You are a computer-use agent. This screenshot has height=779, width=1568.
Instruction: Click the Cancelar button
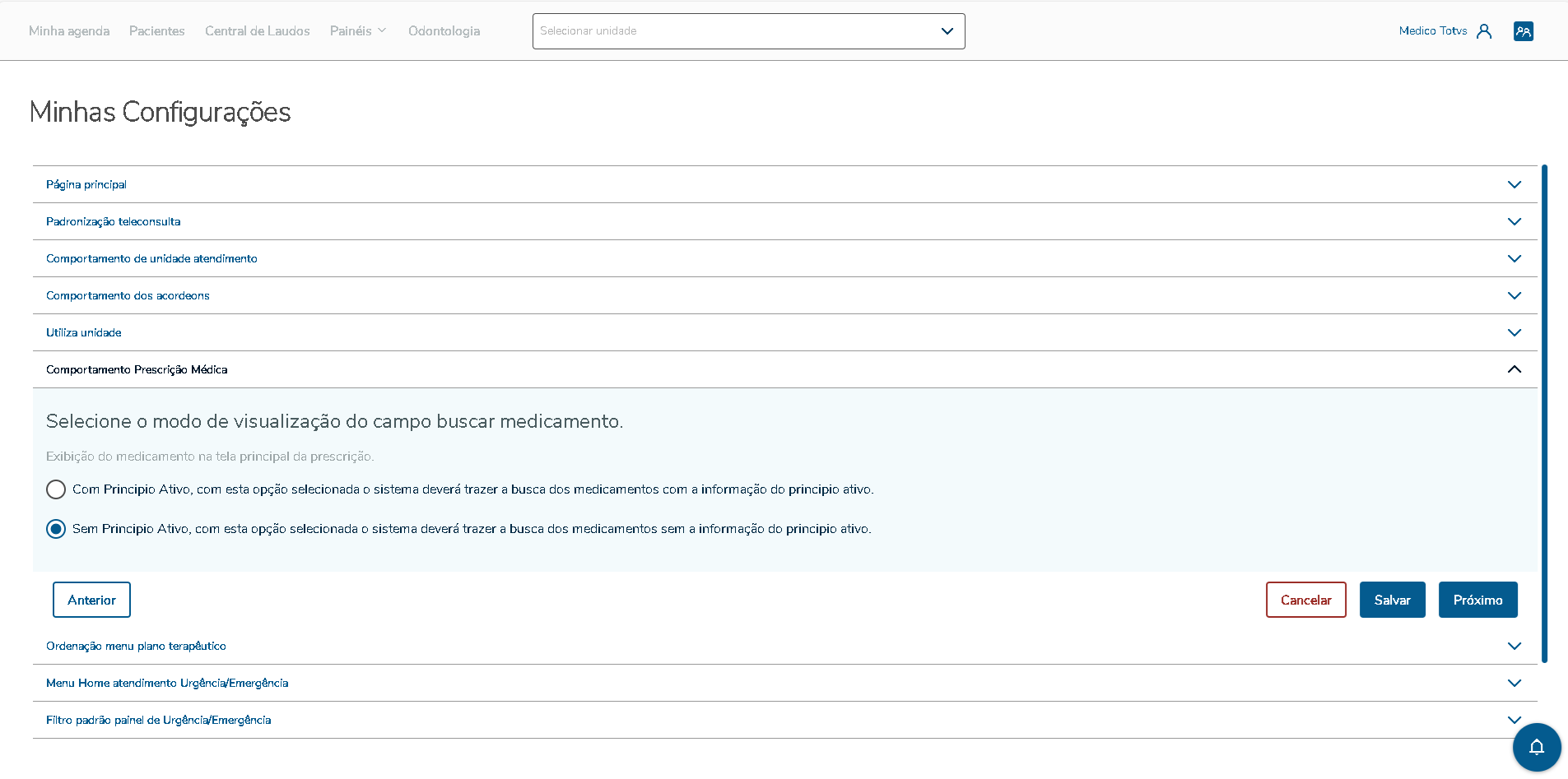(1305, 600)
